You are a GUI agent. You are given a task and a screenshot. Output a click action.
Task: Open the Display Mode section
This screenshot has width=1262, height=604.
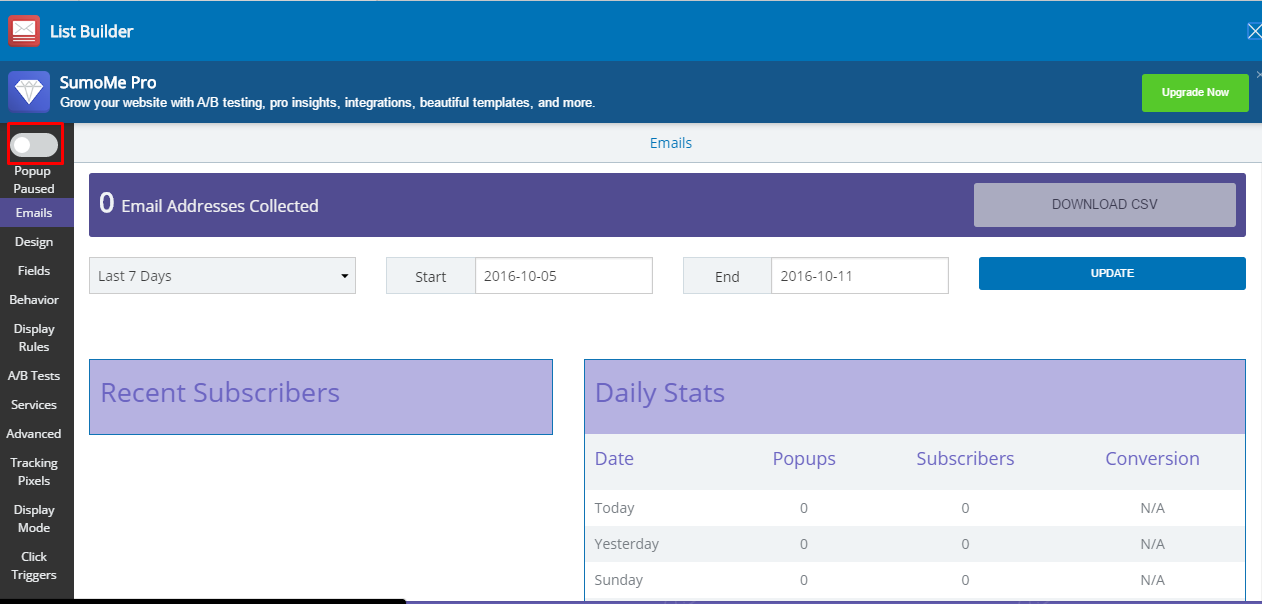(34, 519)
